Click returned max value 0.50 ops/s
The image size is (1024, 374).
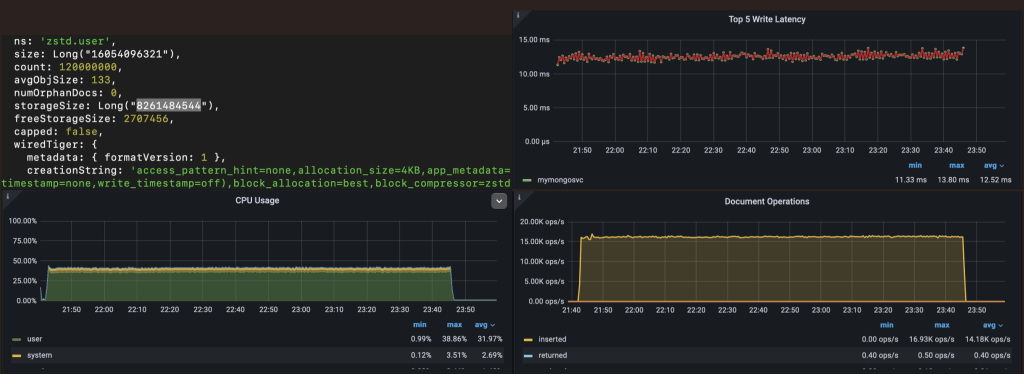[x=936, y=355]
